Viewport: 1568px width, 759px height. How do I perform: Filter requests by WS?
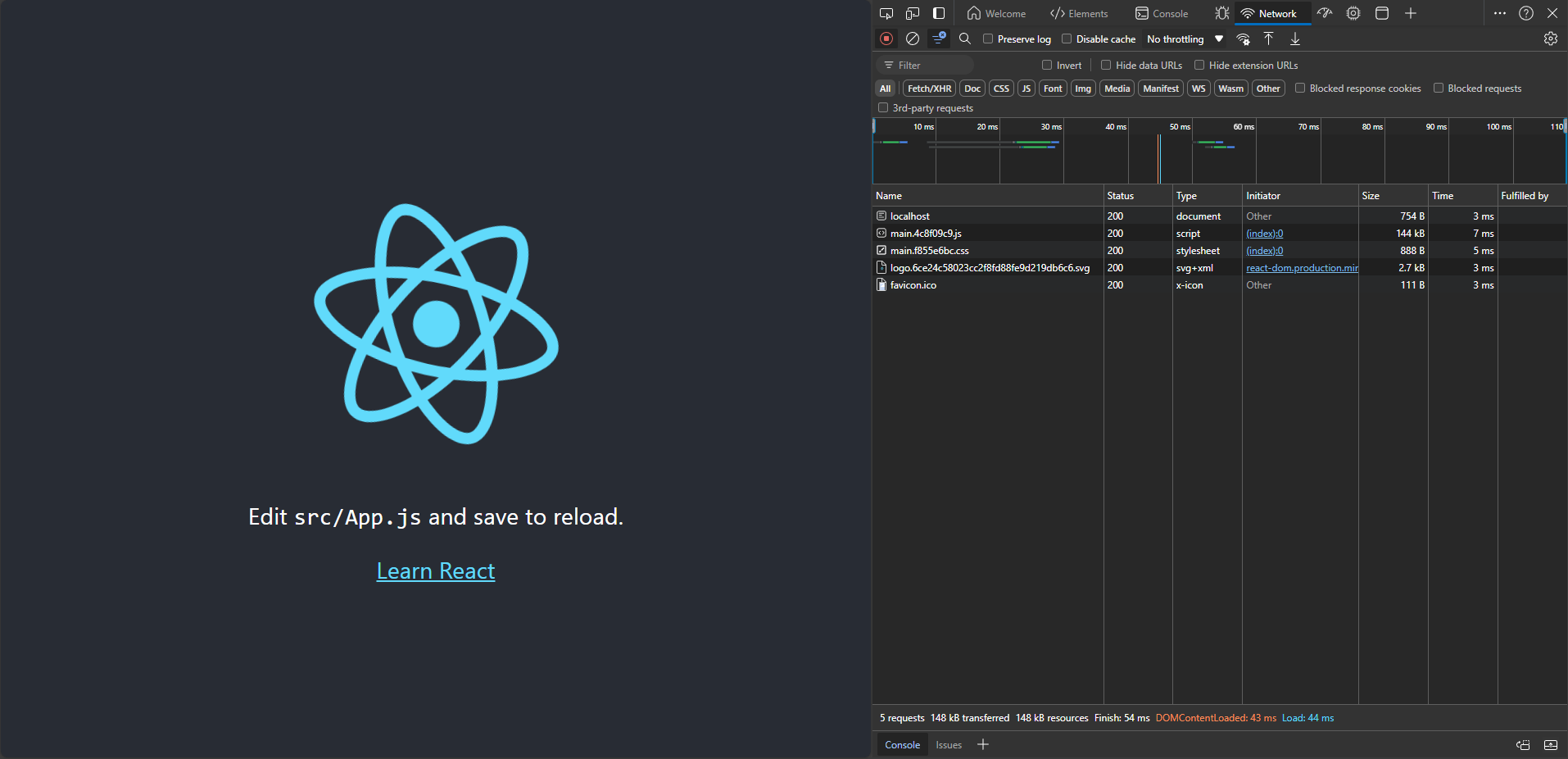coord(1199,89)
